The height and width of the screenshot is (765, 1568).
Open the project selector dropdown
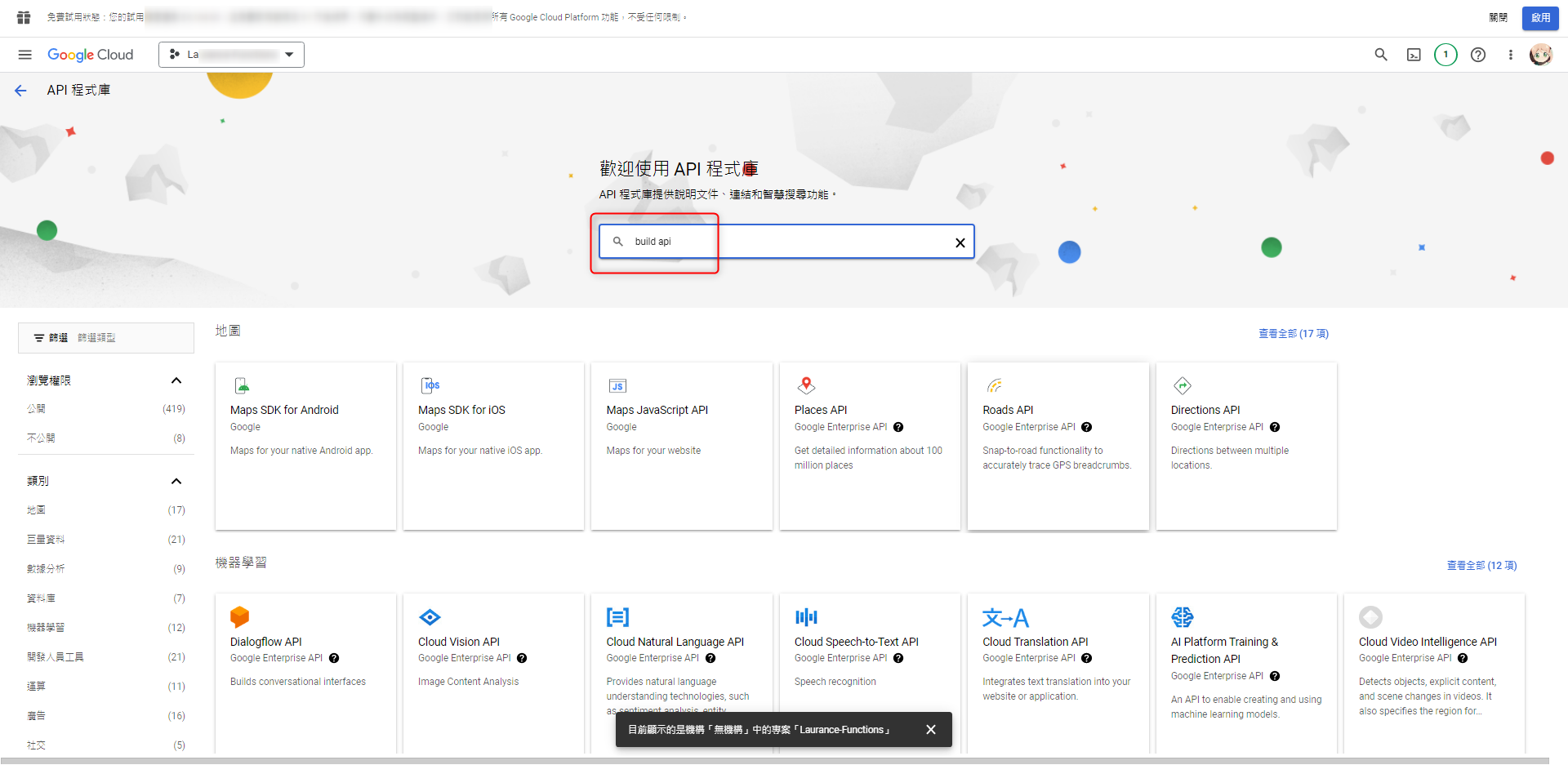tap(231, 55)
